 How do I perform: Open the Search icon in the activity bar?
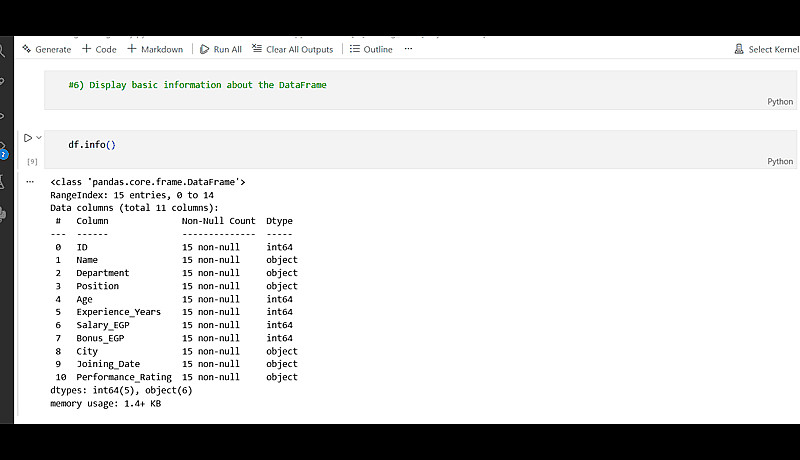point(2,50)
